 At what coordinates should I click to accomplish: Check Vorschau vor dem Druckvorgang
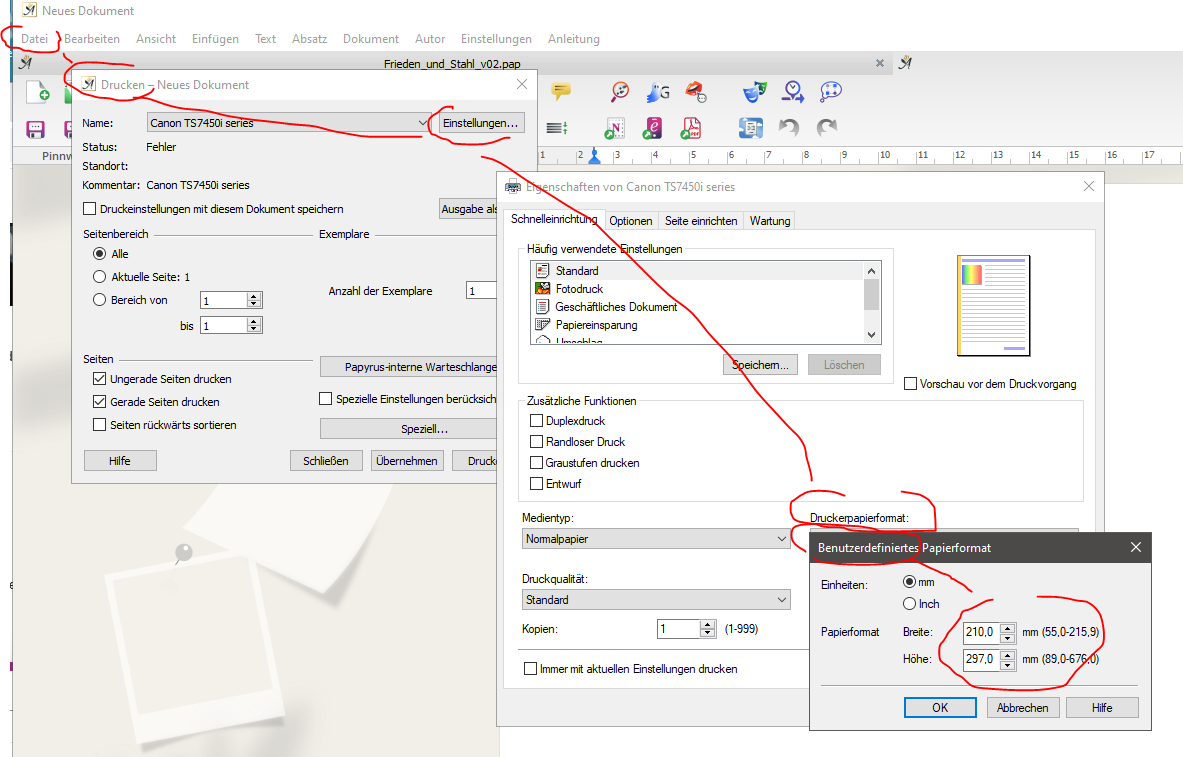click(911, 383)
